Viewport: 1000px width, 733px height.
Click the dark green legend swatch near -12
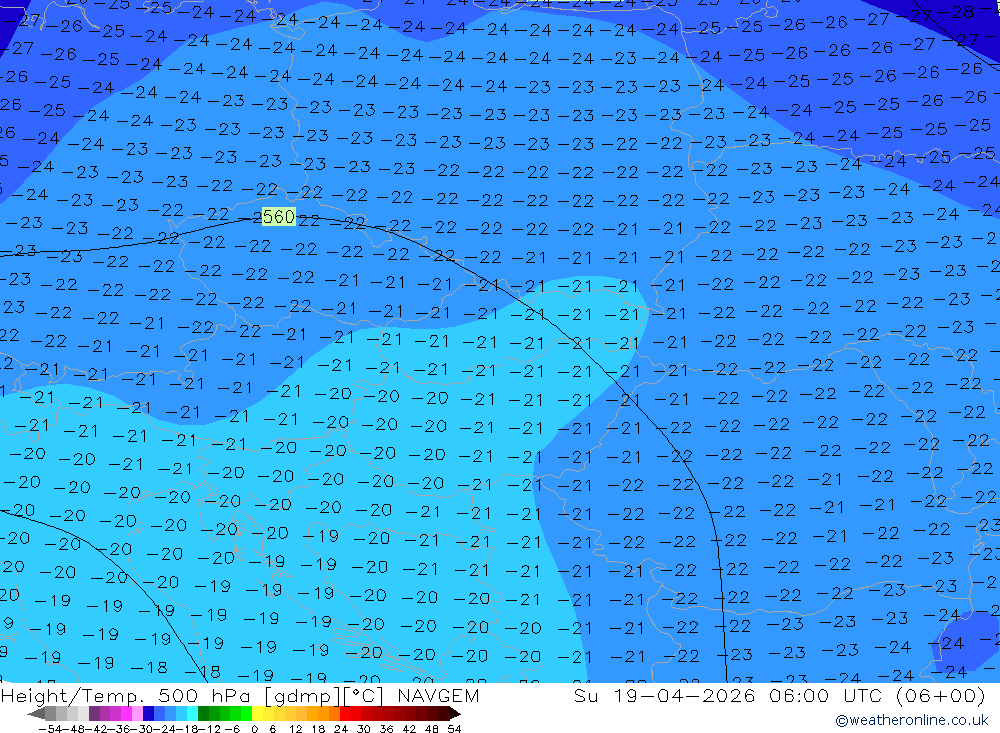tap(203, 714)
